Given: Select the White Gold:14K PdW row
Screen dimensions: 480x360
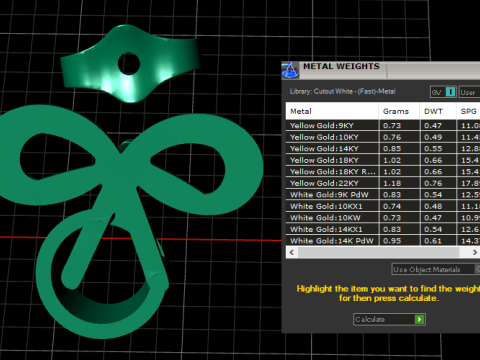Looking at the screenshot, I should click(383, 240).
